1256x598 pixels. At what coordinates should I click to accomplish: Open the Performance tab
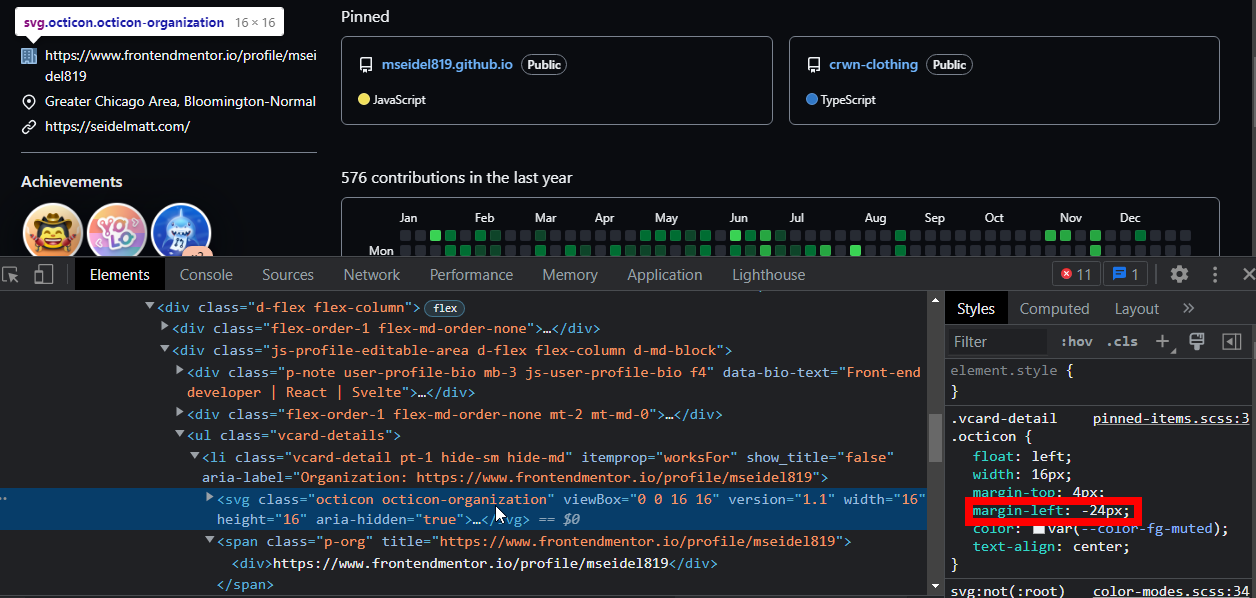[471, 274]
